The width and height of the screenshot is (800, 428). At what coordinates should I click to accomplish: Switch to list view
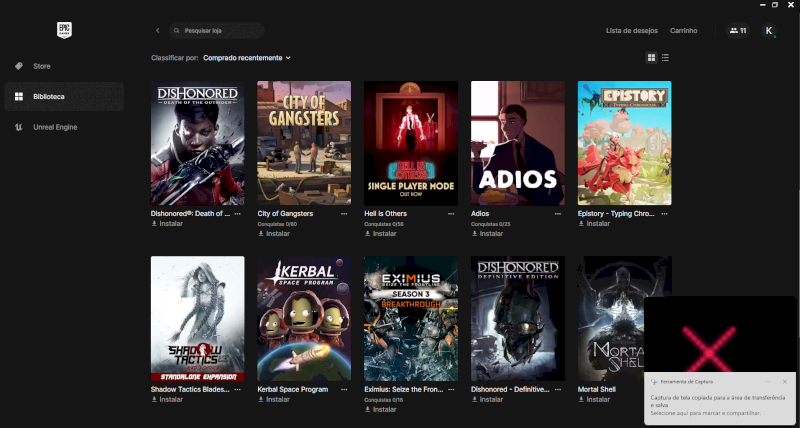click(x=665, y=58)
